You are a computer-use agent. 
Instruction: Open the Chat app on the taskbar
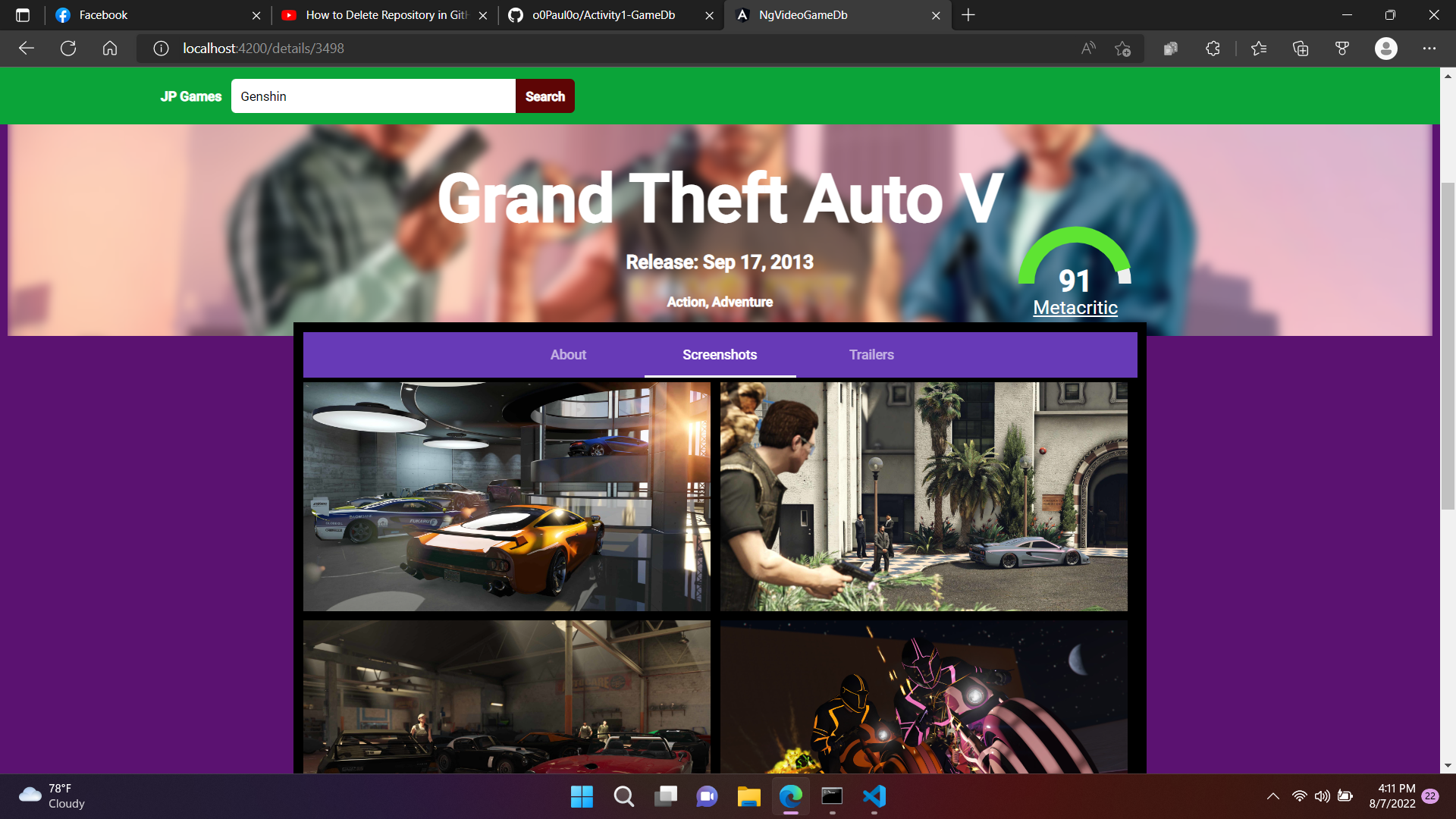click(707, 796)
